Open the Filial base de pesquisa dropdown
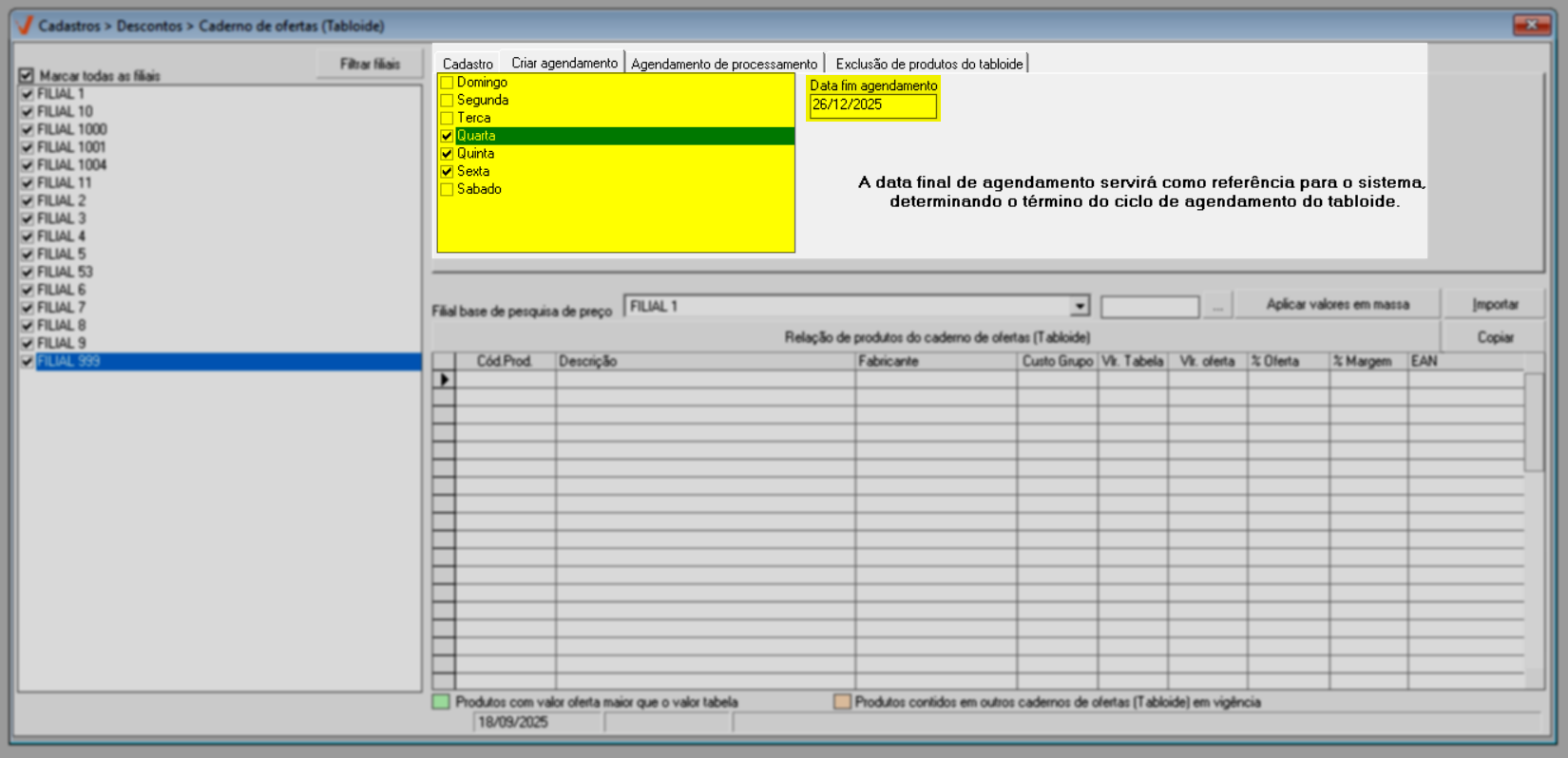Viewport: 1568px width, 758px height. pos(1079,307)
